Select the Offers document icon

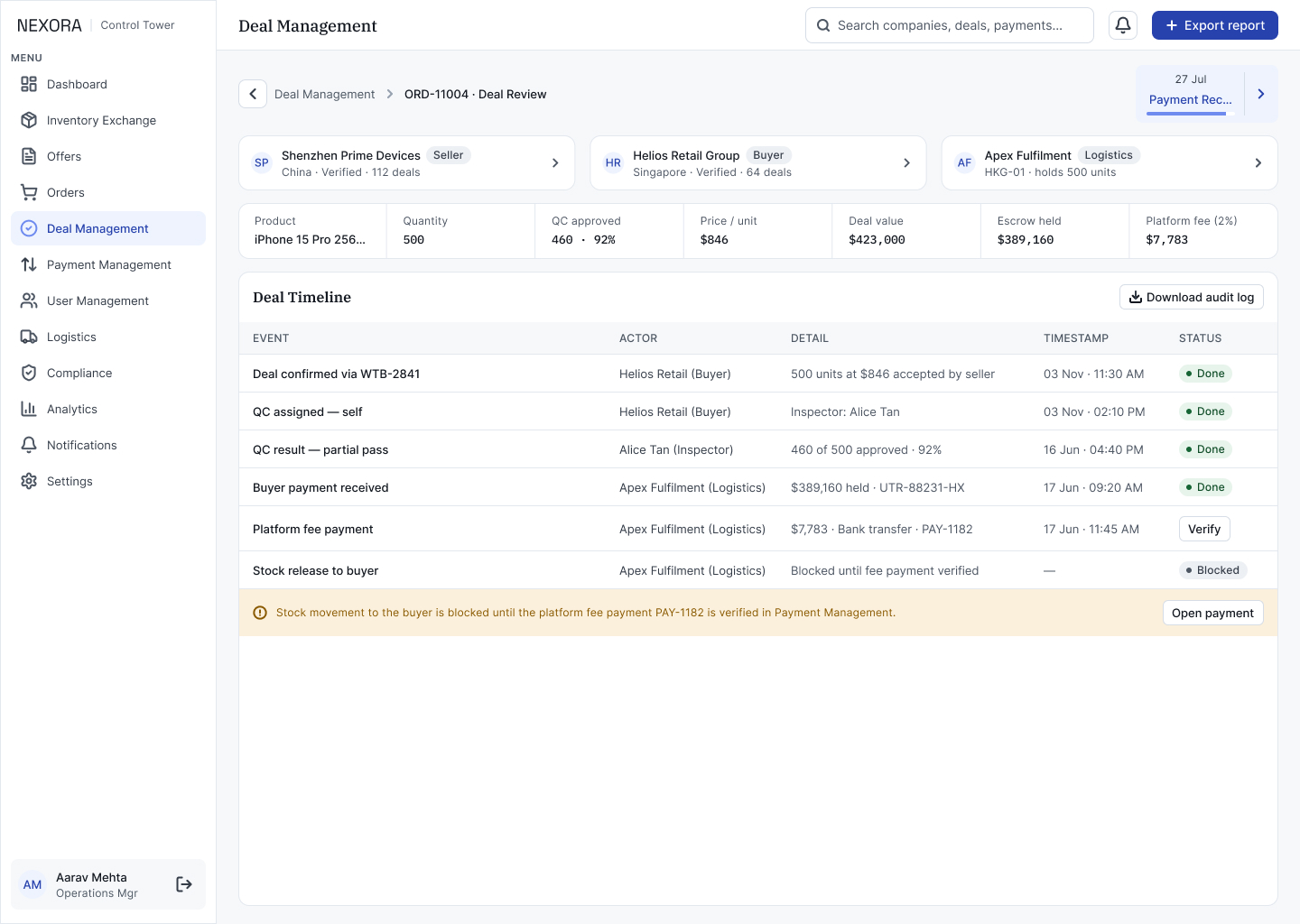coord(29,156)
